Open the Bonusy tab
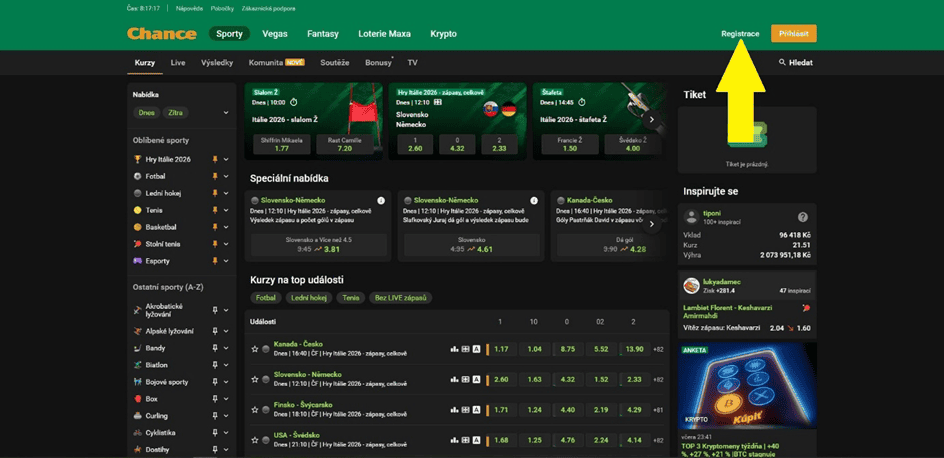This screenshot has height=458, width=944. [x=378, y=63]
